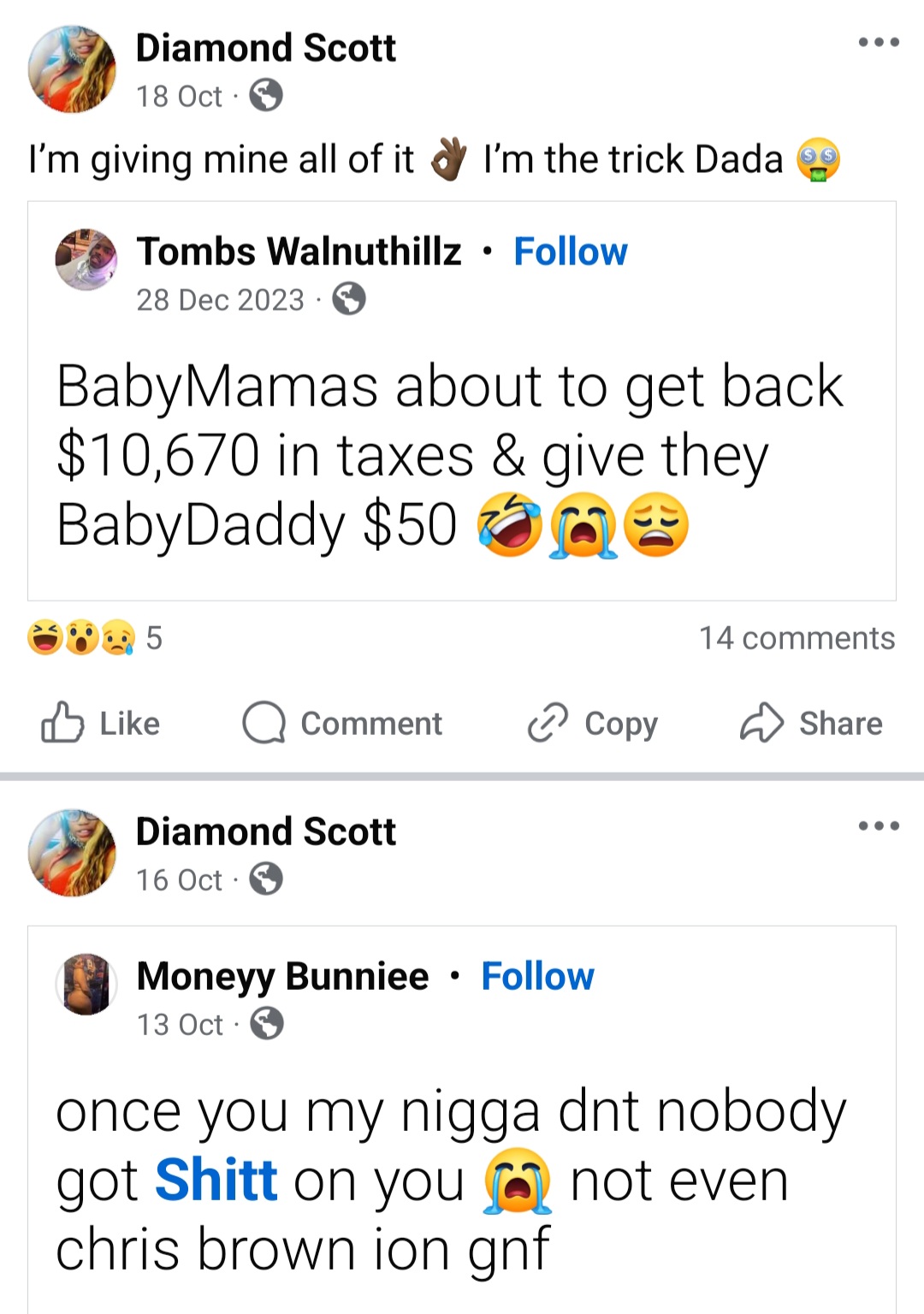Viewport: 924px width, 1314px height.
Task: Open the blue Shitt hashtag link
Action: point(216,1181)
